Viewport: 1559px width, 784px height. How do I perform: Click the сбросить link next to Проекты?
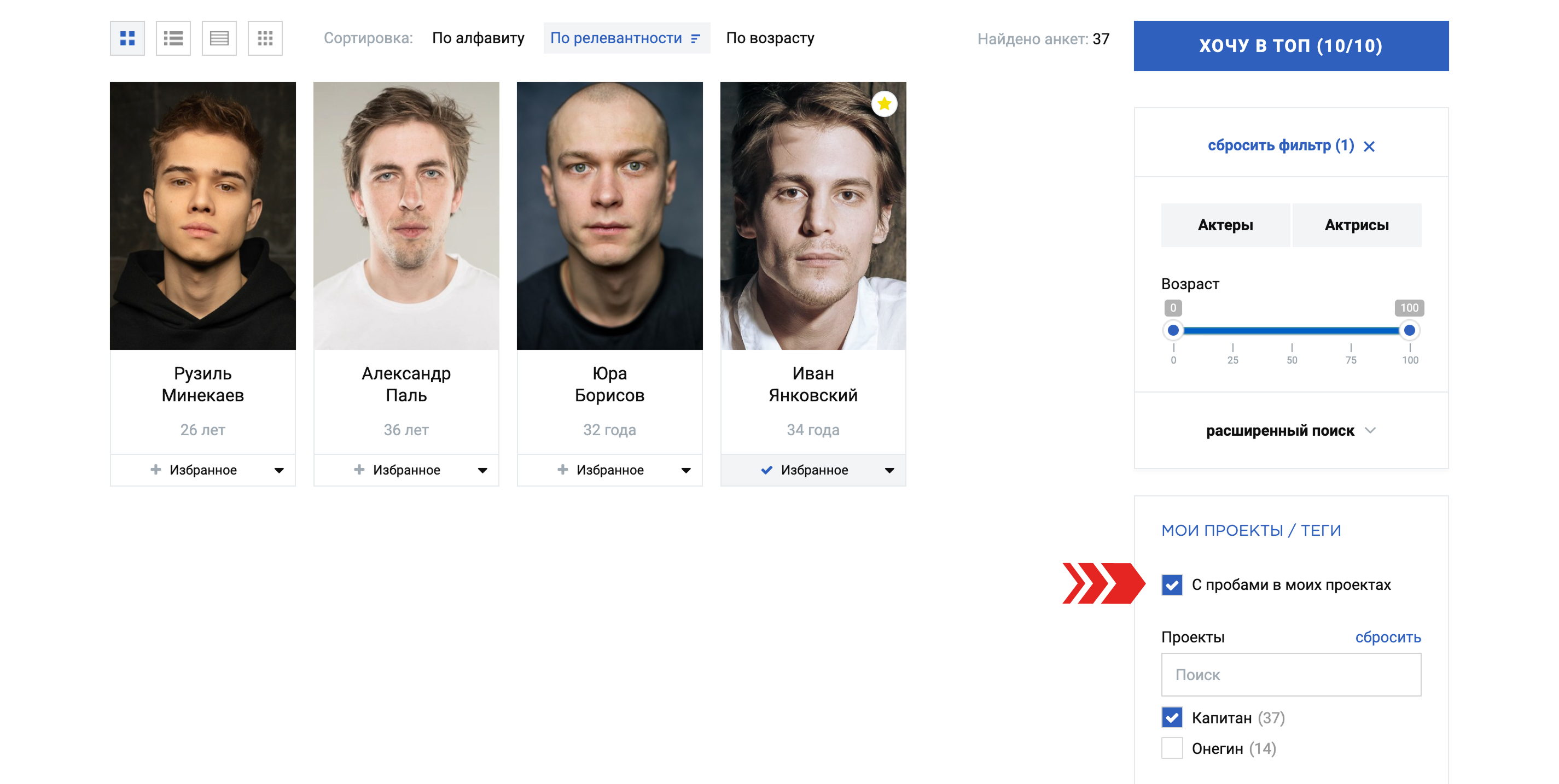pos(1388,637)
